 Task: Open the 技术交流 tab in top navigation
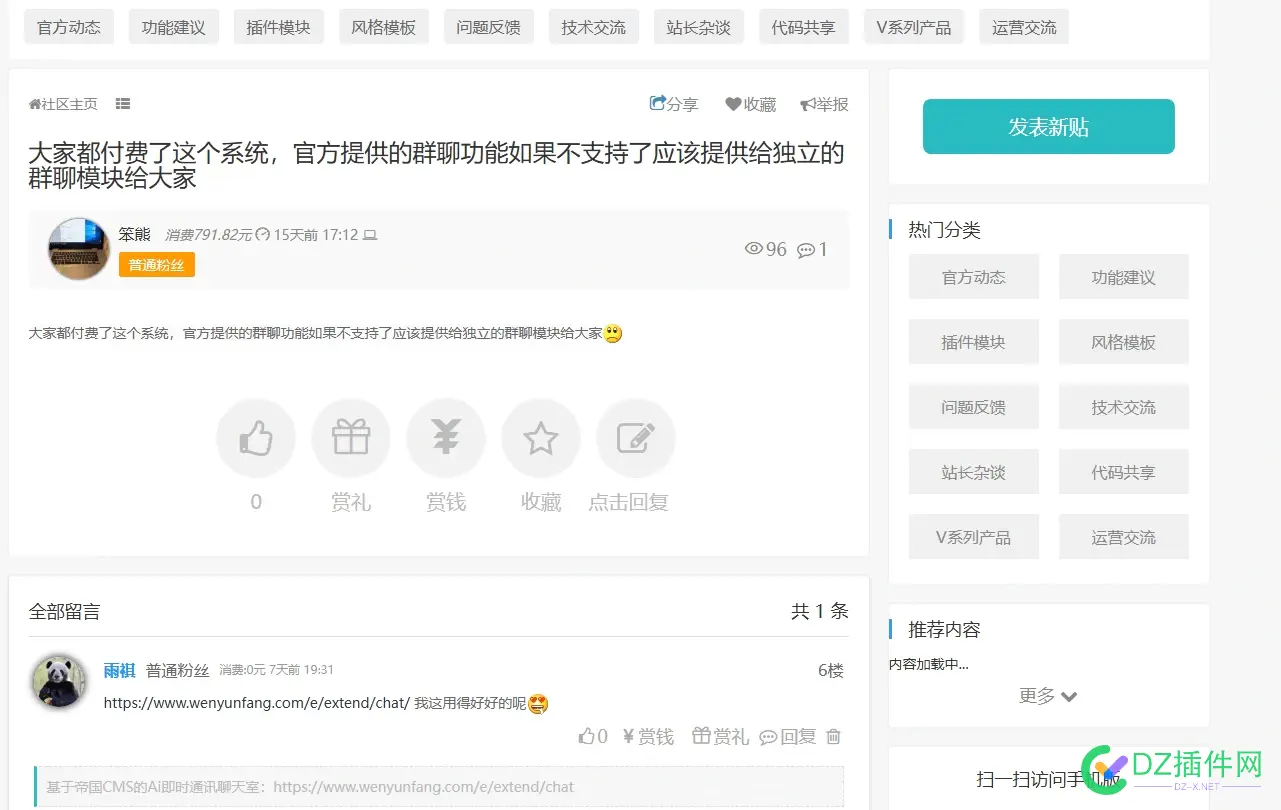tap(594, 27)
